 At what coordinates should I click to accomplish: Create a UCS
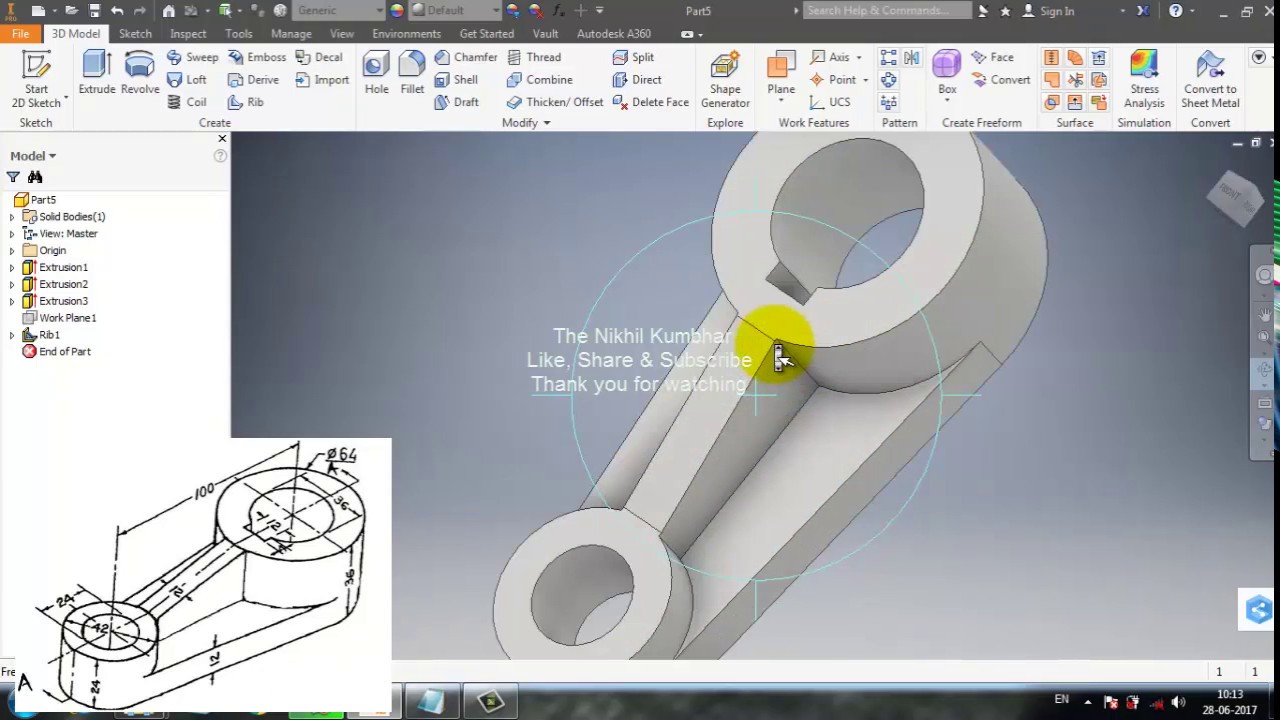pos(830,102)
